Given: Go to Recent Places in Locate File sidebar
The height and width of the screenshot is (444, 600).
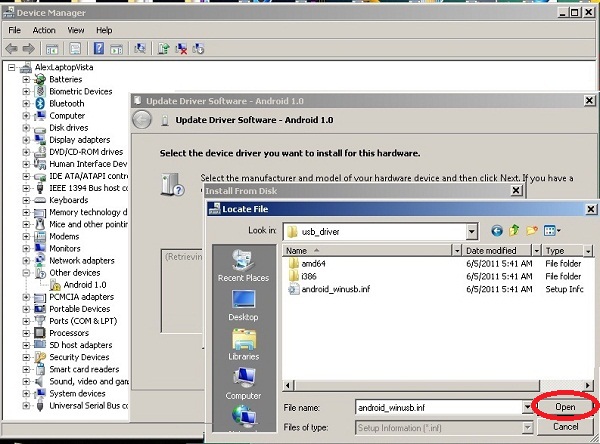Looking at the screenshot, I should (243, 266).
